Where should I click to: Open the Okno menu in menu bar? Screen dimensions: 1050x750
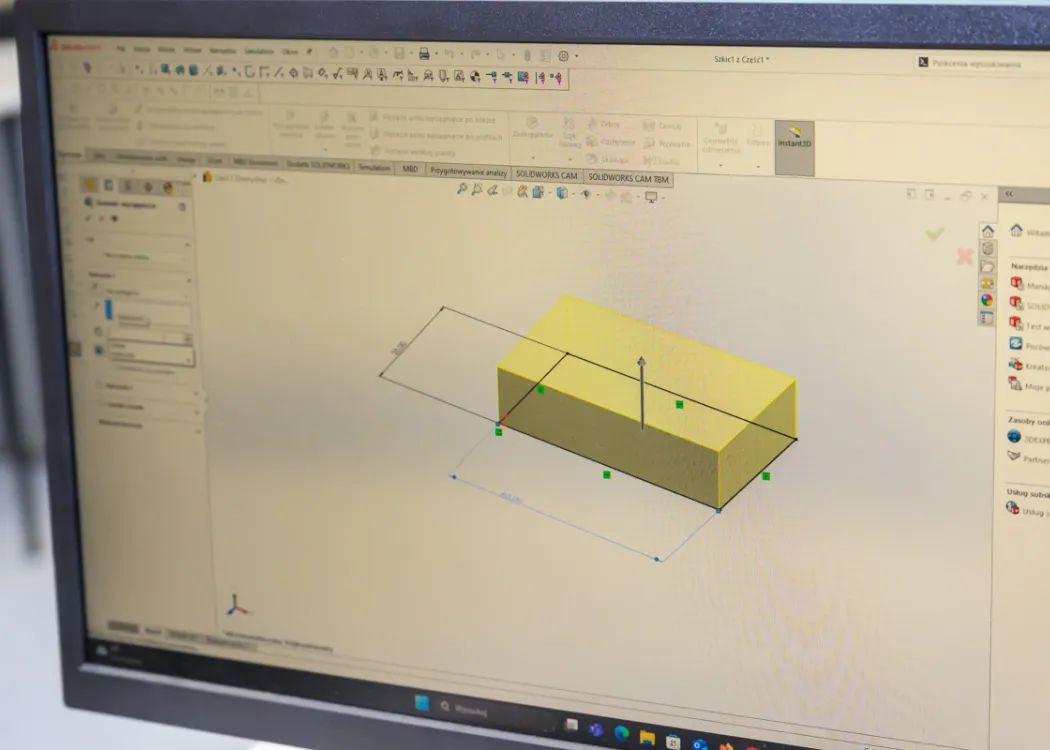(x=289, y=52)
